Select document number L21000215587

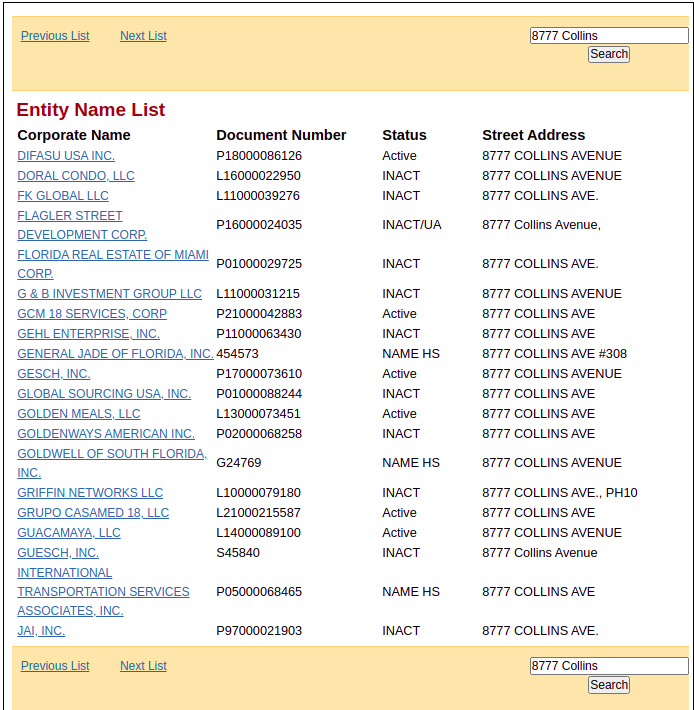[258, 513]
